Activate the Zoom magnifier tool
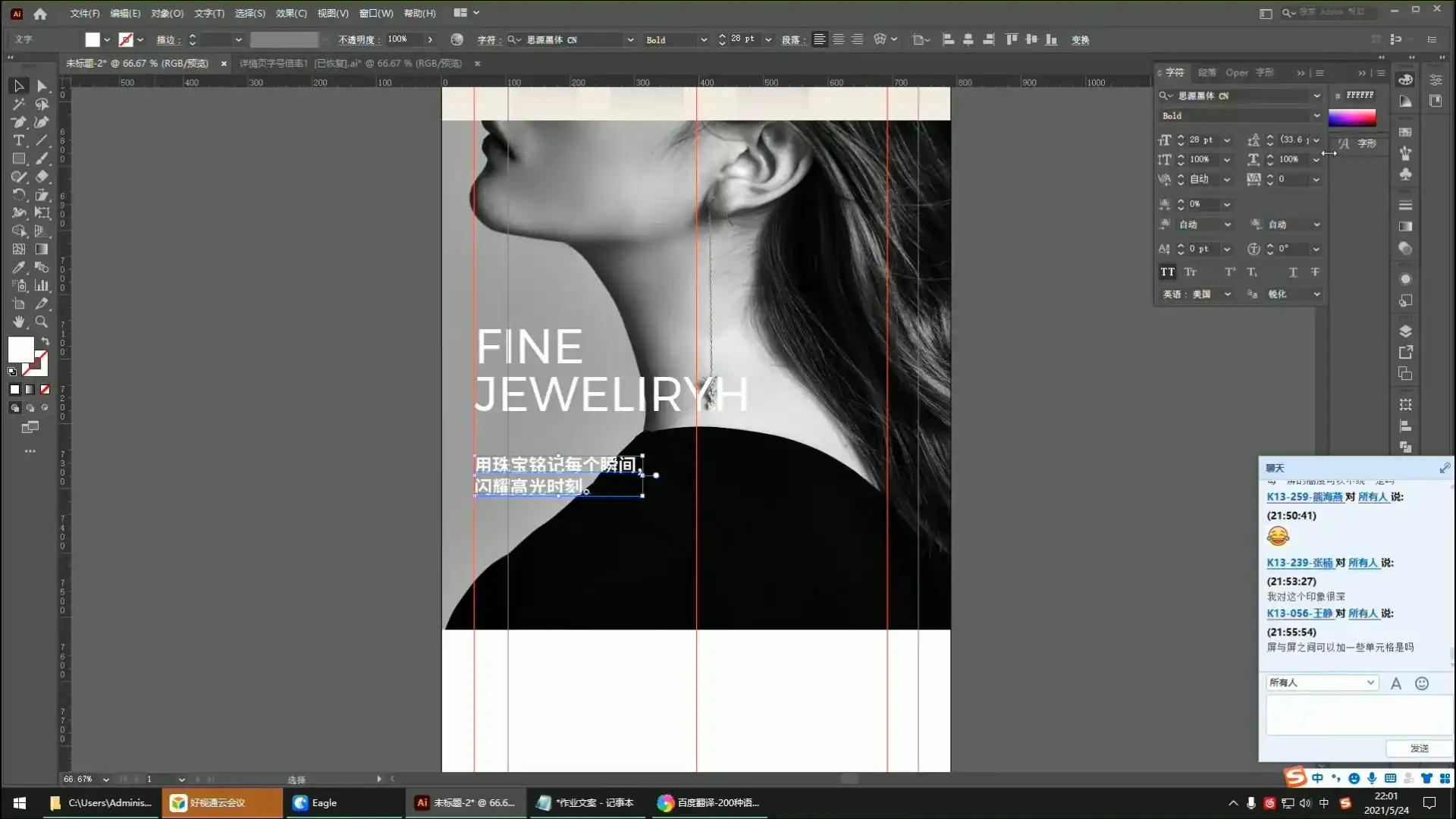The image size is (1456, 819). click(x=42, y=322)
